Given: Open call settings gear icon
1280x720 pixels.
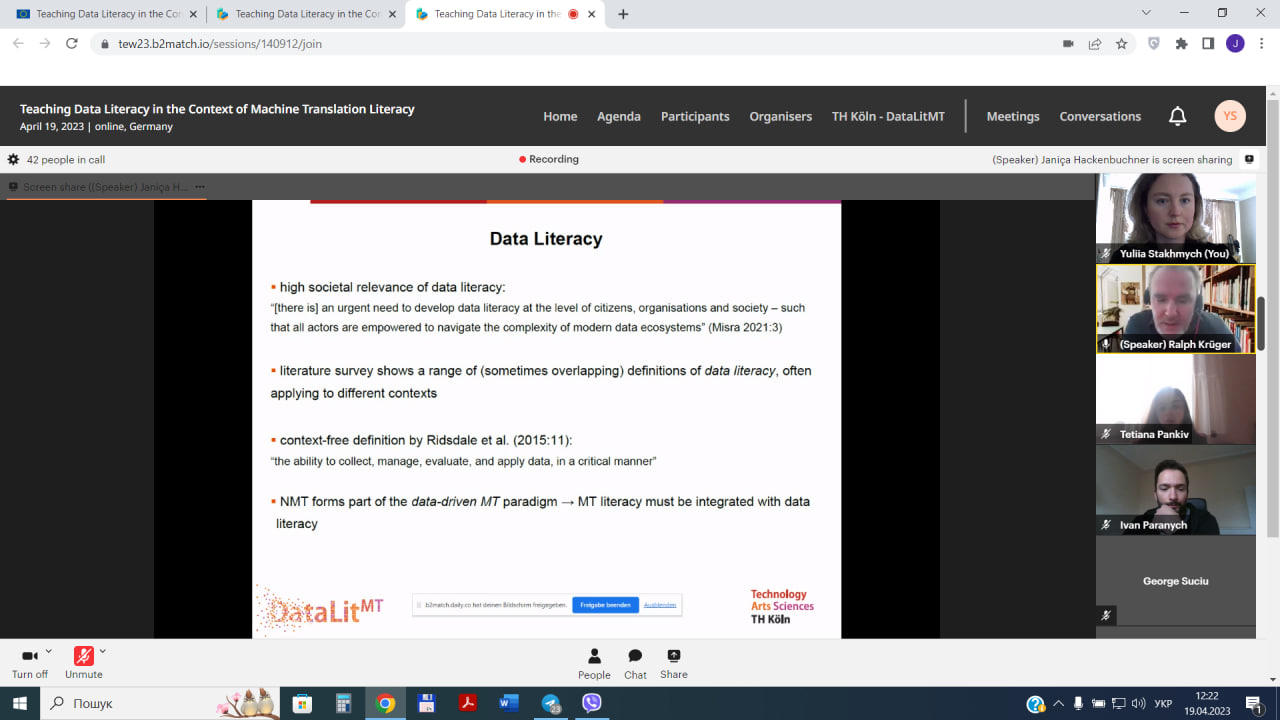Looking at the screenshot, I should click(x=13, y=159).
